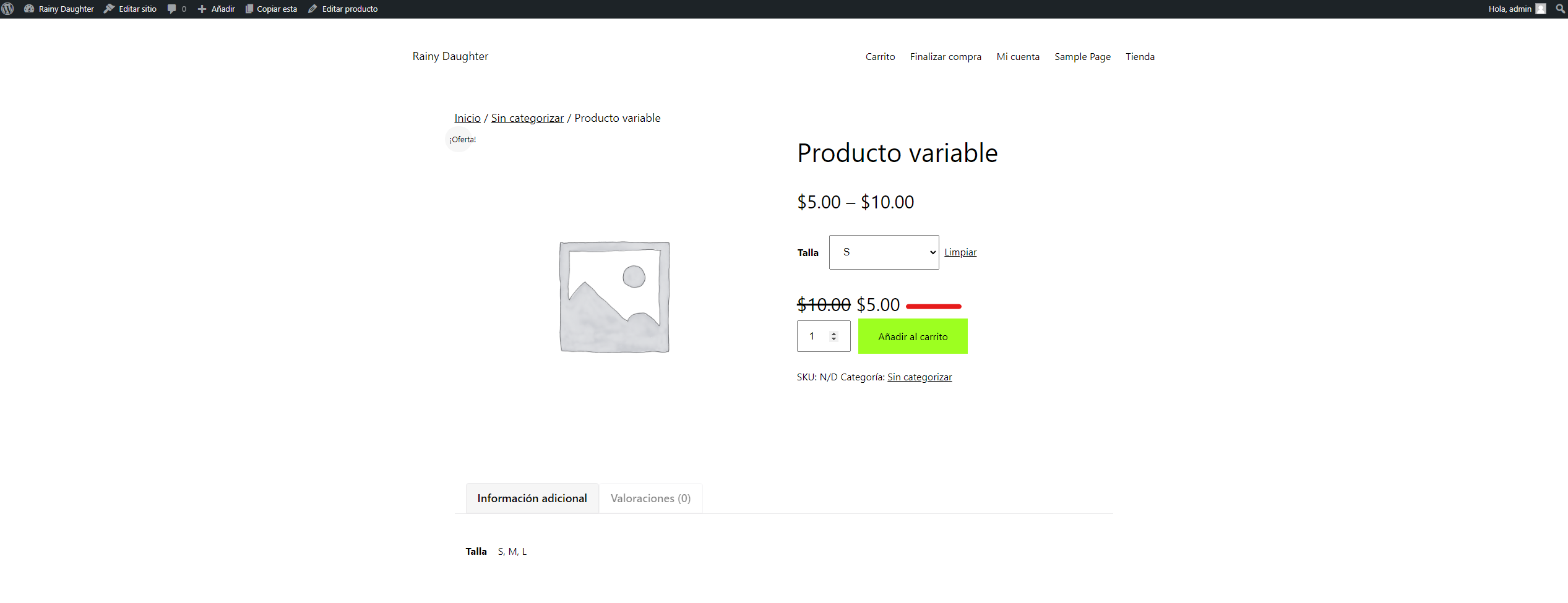Open the Carrito menu item
1568x603 pixels.
pos(880,57)
